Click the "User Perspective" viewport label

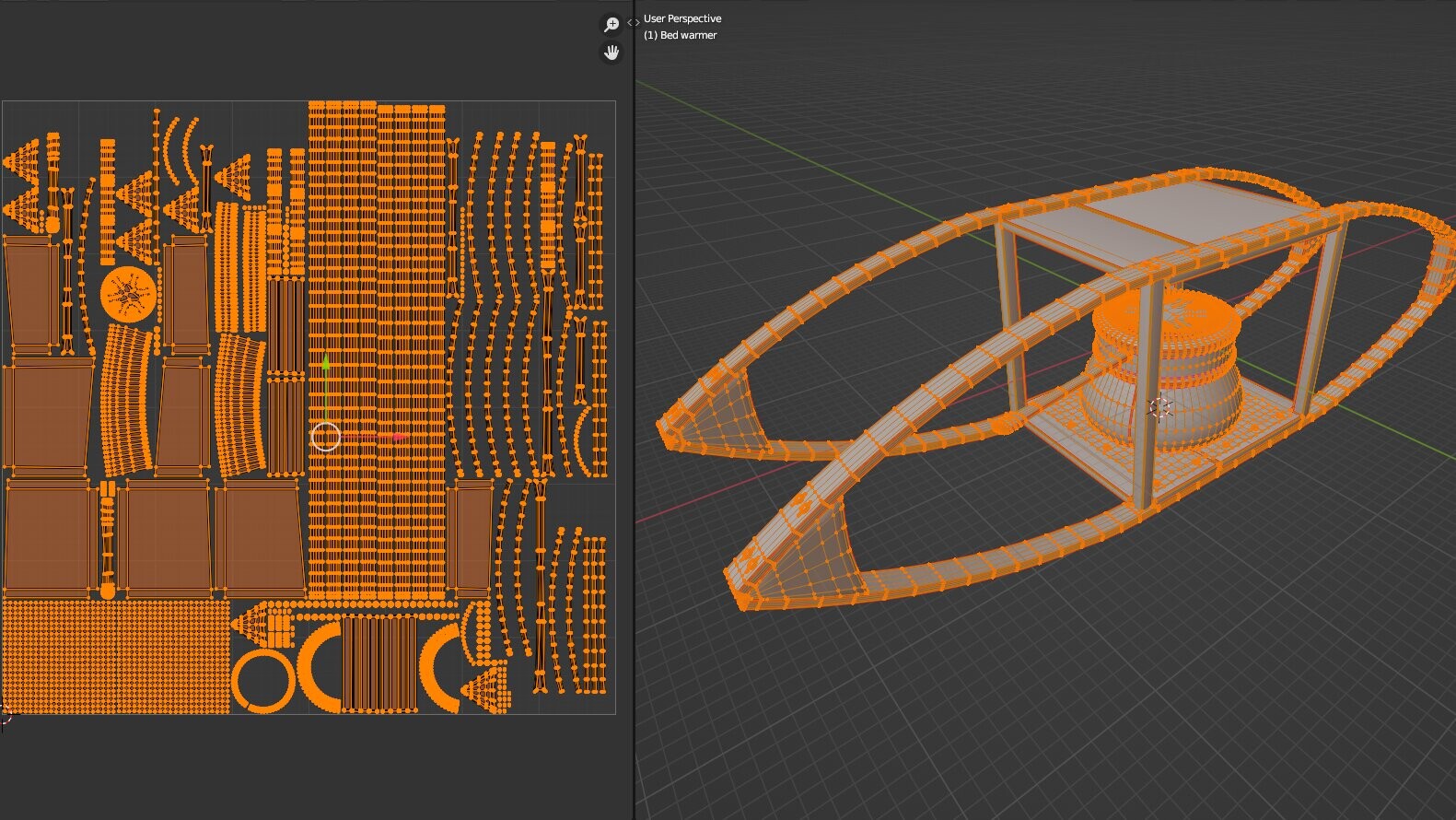pyautogui.click(x=682, y=18)
